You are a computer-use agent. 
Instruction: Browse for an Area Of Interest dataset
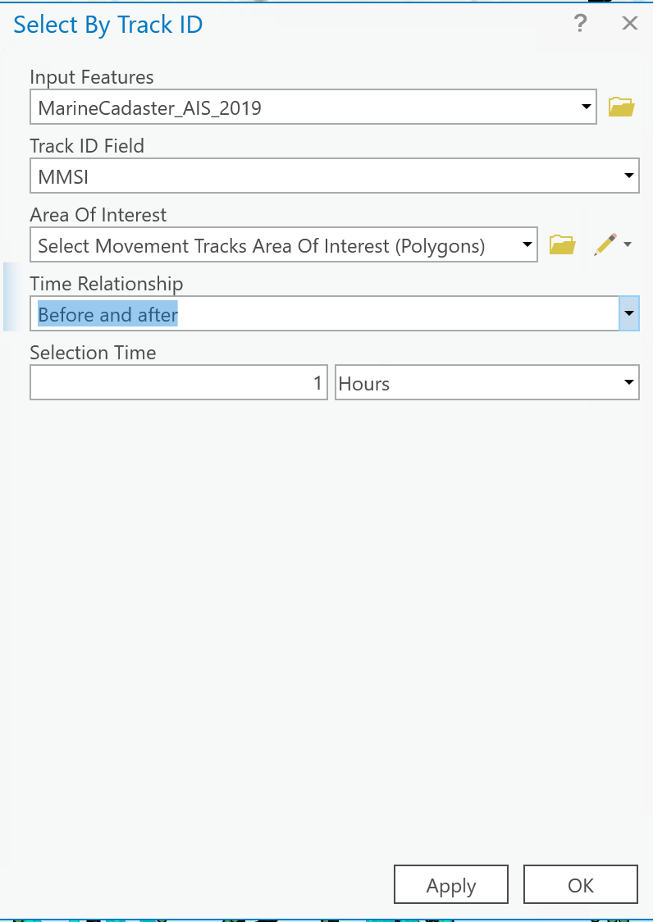tap(561, 244)
